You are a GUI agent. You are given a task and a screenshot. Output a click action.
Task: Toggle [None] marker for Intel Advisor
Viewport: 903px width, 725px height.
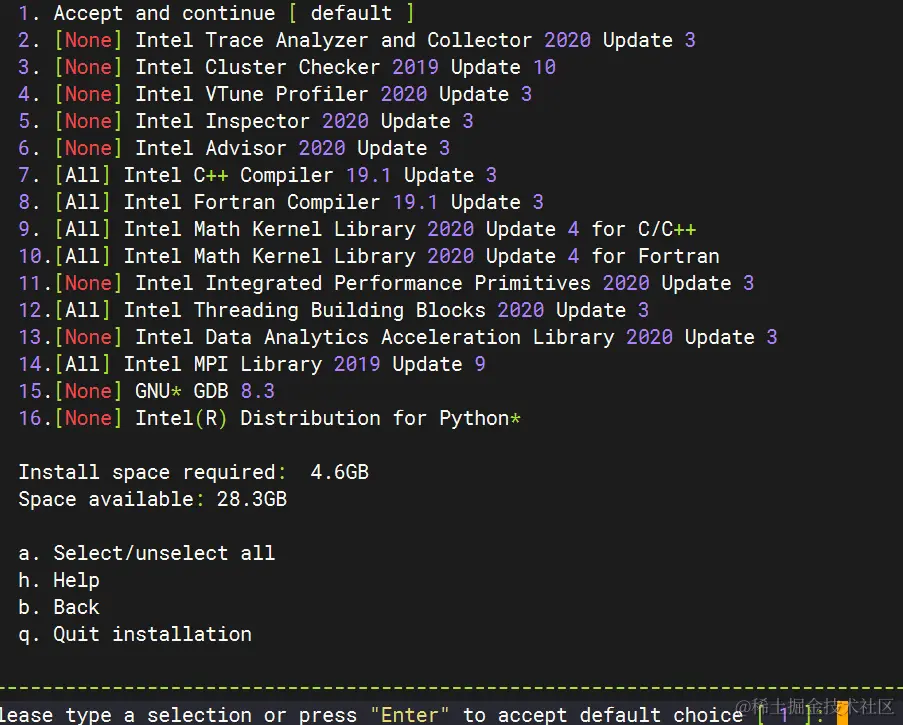[x=88, y=149]
